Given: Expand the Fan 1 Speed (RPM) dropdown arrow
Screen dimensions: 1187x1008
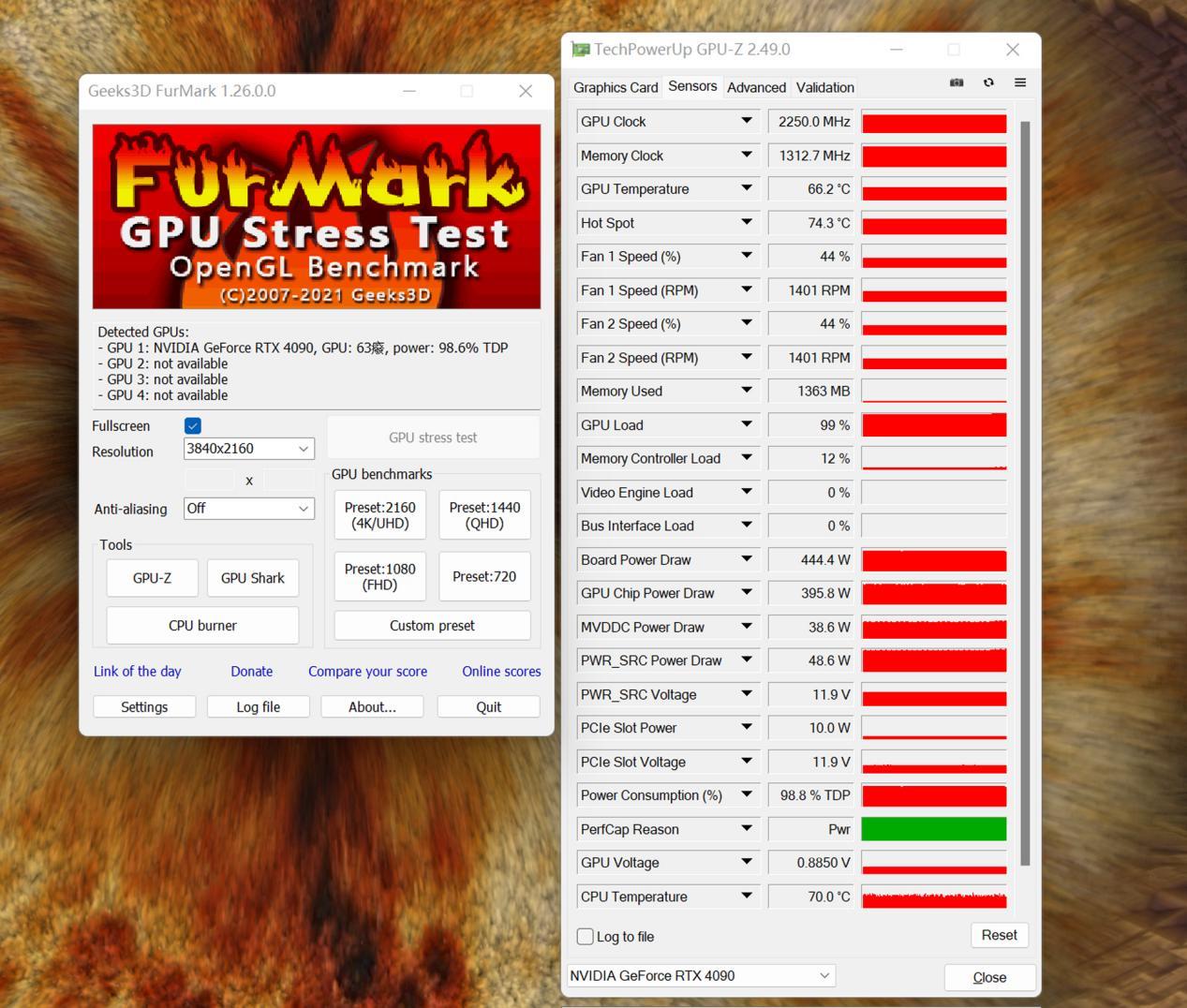Looking at the screenshot, I should [x=747, y=289].
